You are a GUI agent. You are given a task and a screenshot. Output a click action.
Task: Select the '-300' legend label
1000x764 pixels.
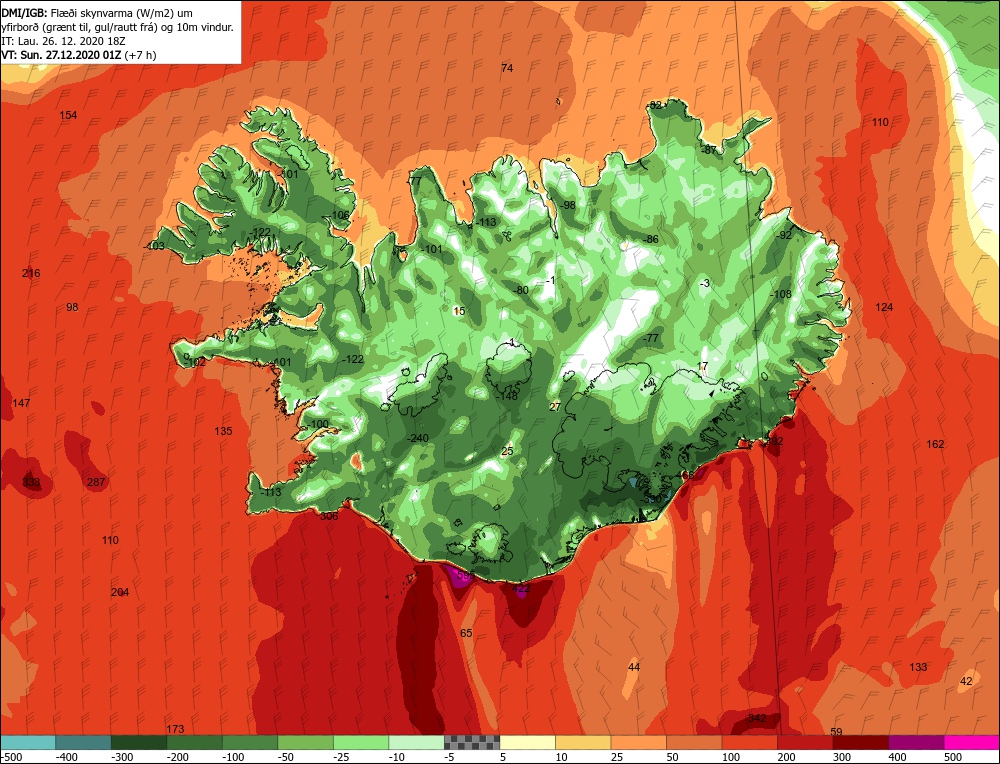point(122,757)
